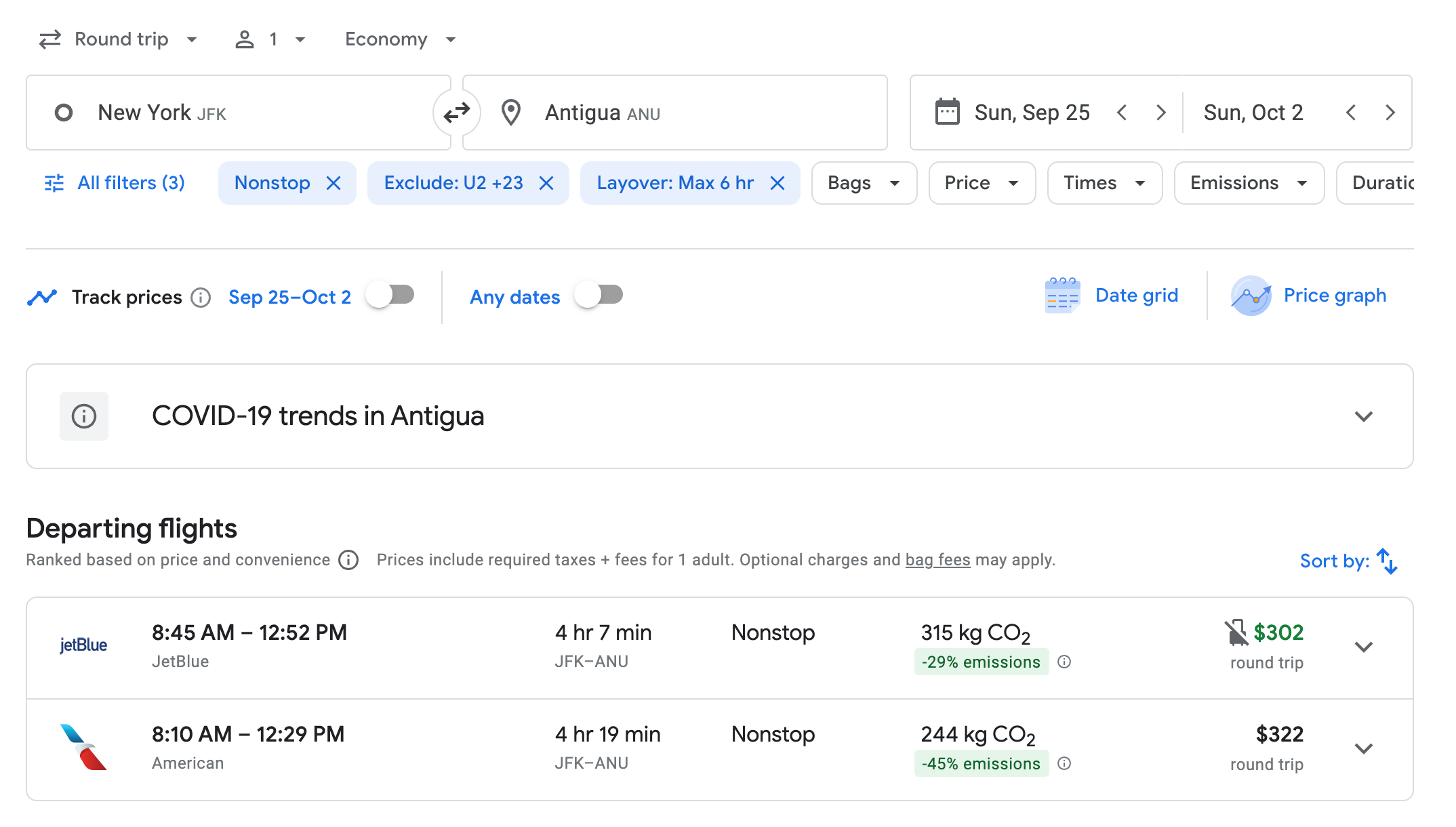Open the Price graph icon

pos(1251,296)
